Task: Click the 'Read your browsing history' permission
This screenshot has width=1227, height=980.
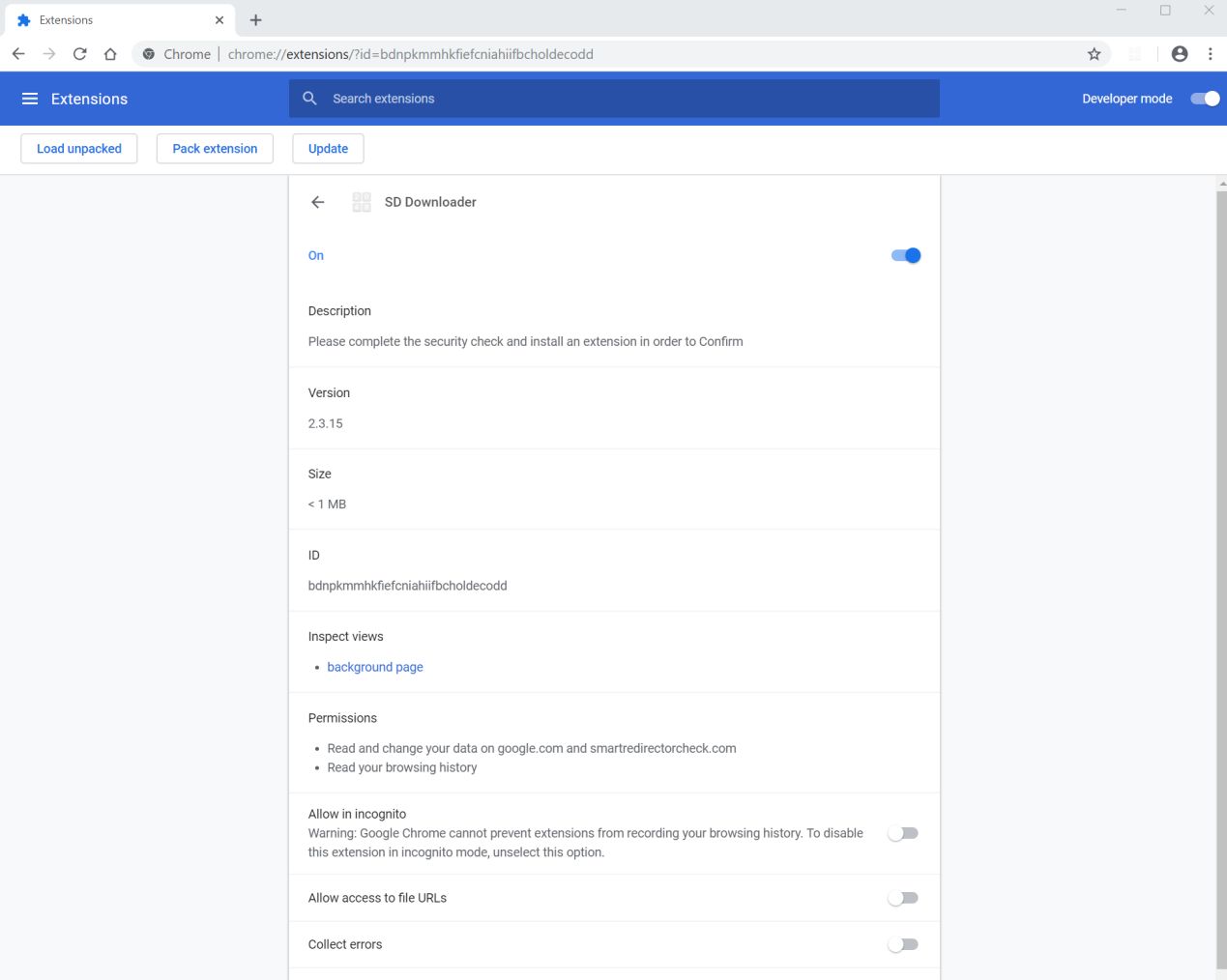Action: pyautogui.click(x=401, y=767)
